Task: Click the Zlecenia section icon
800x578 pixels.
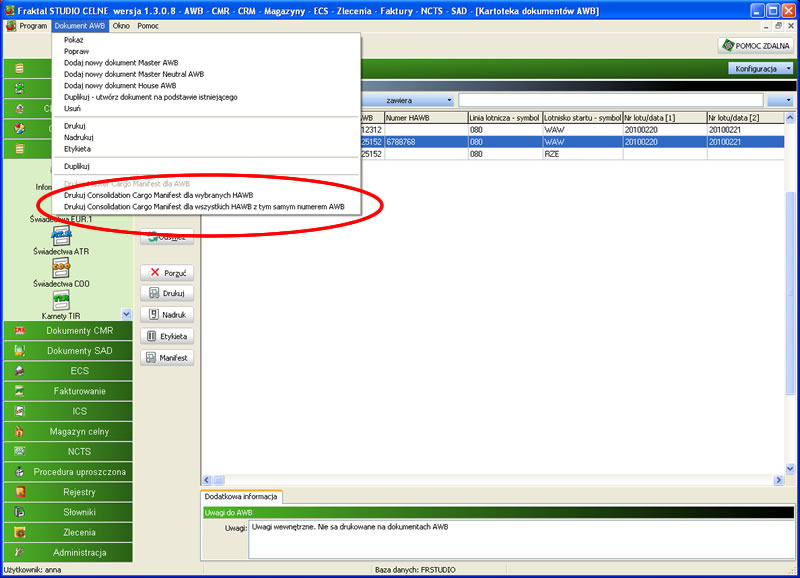Action: click(x=19, y=532)
